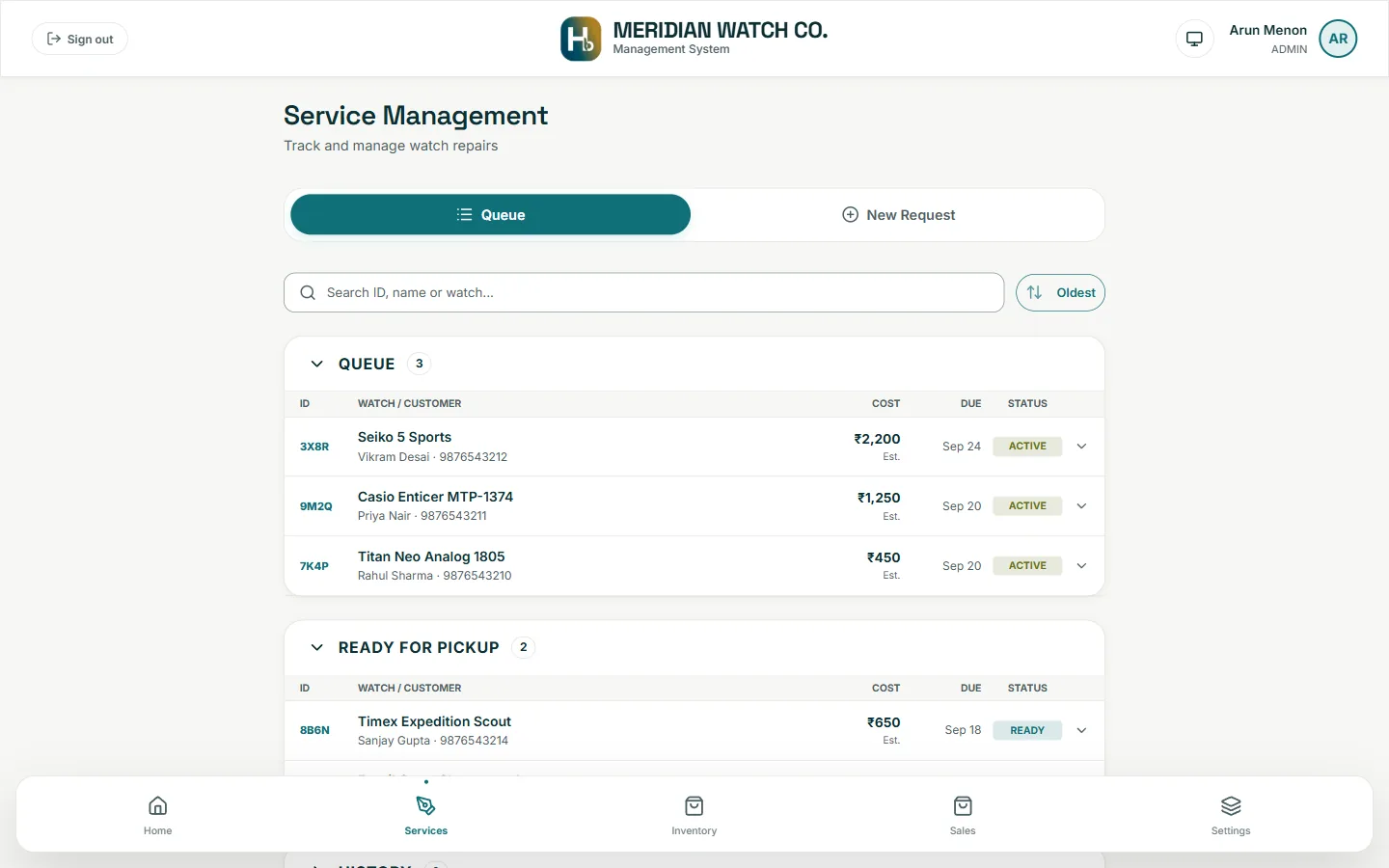Viewport: 1389px width, 868px height.
Task: Click the ready for pickup count badge 2
Action: pyautogui.click(x=523, y=647)
